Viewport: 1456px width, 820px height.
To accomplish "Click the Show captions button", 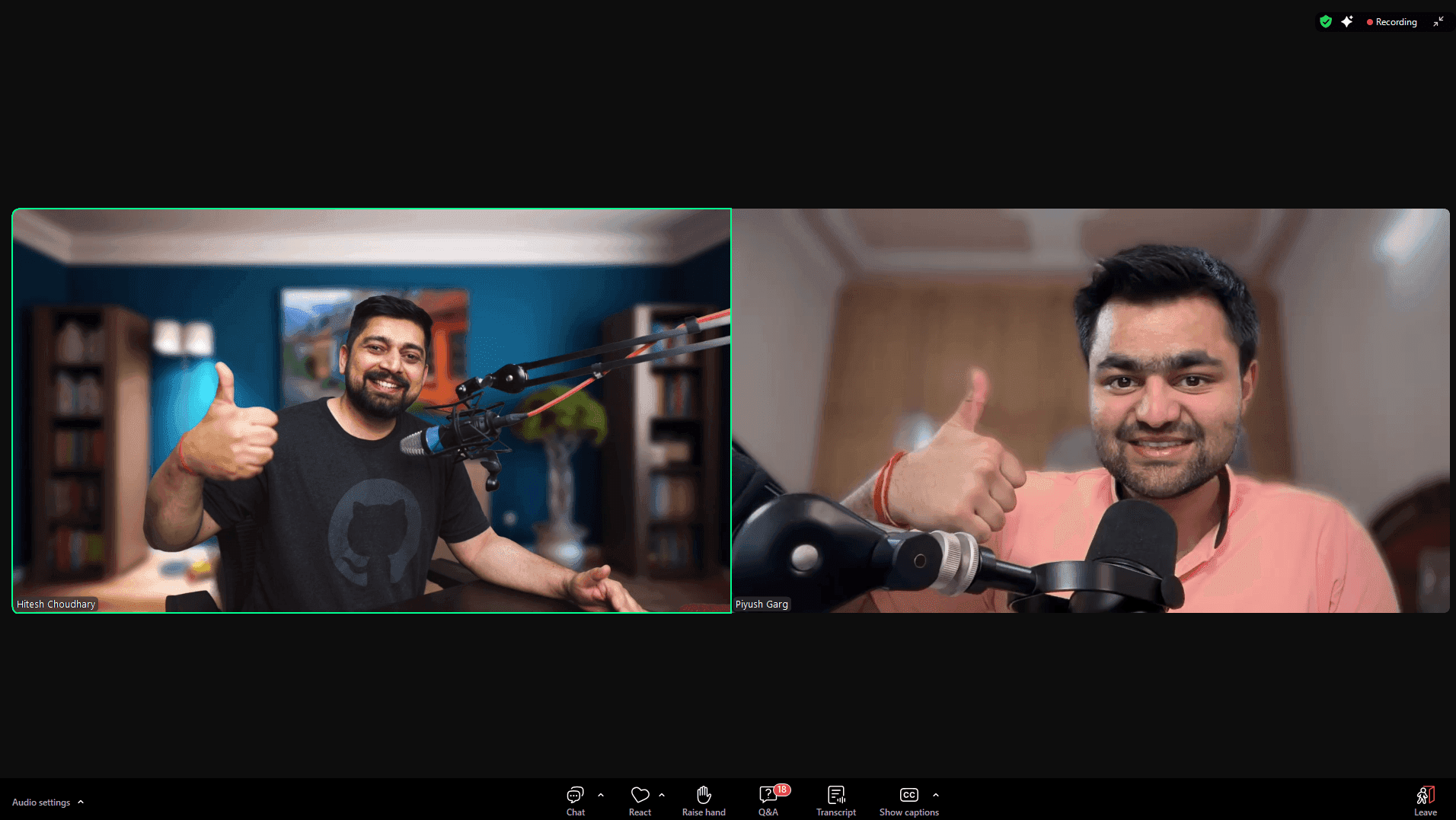I will coord(908,799).
